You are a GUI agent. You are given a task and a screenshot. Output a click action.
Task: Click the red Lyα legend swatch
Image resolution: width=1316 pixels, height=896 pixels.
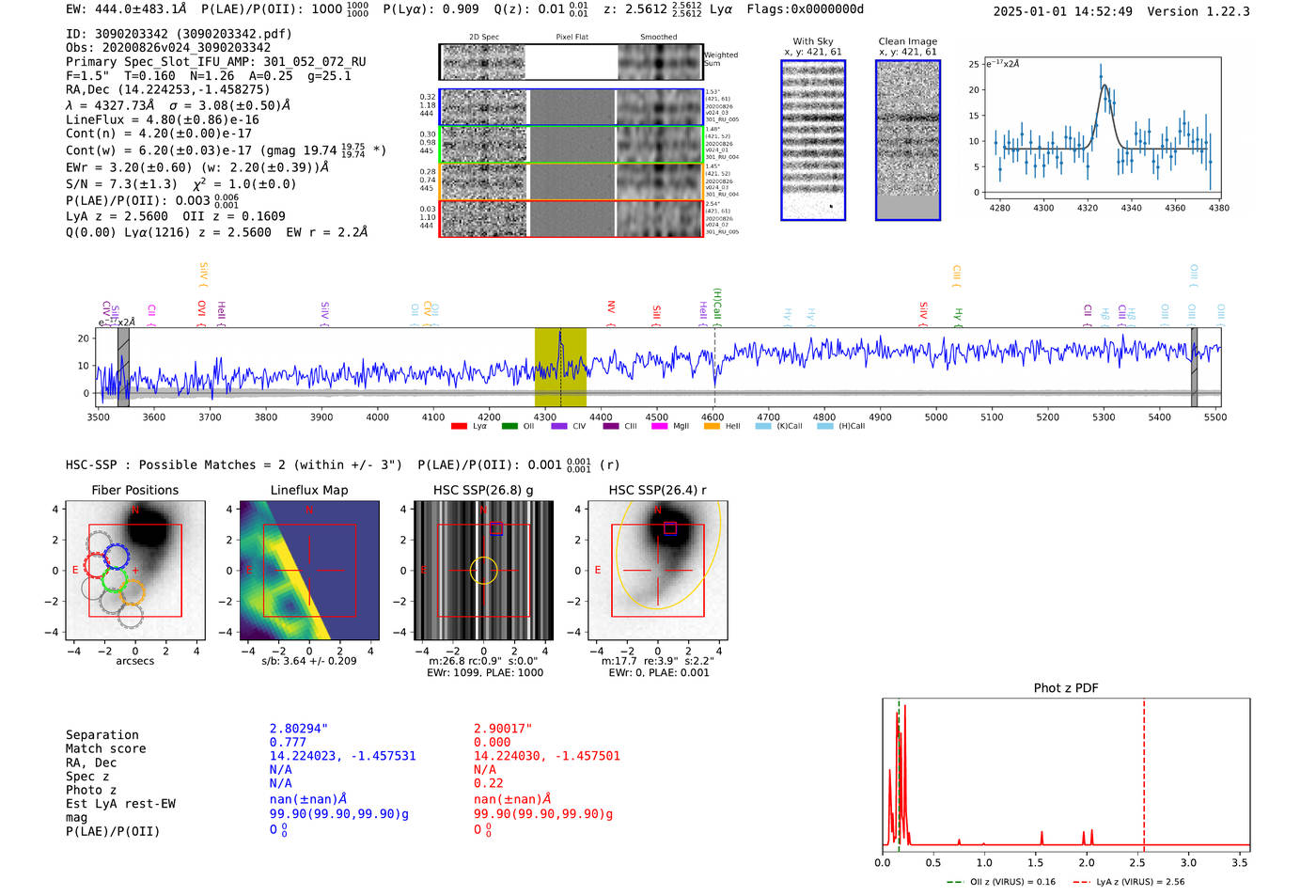click(x=460, y=427)
